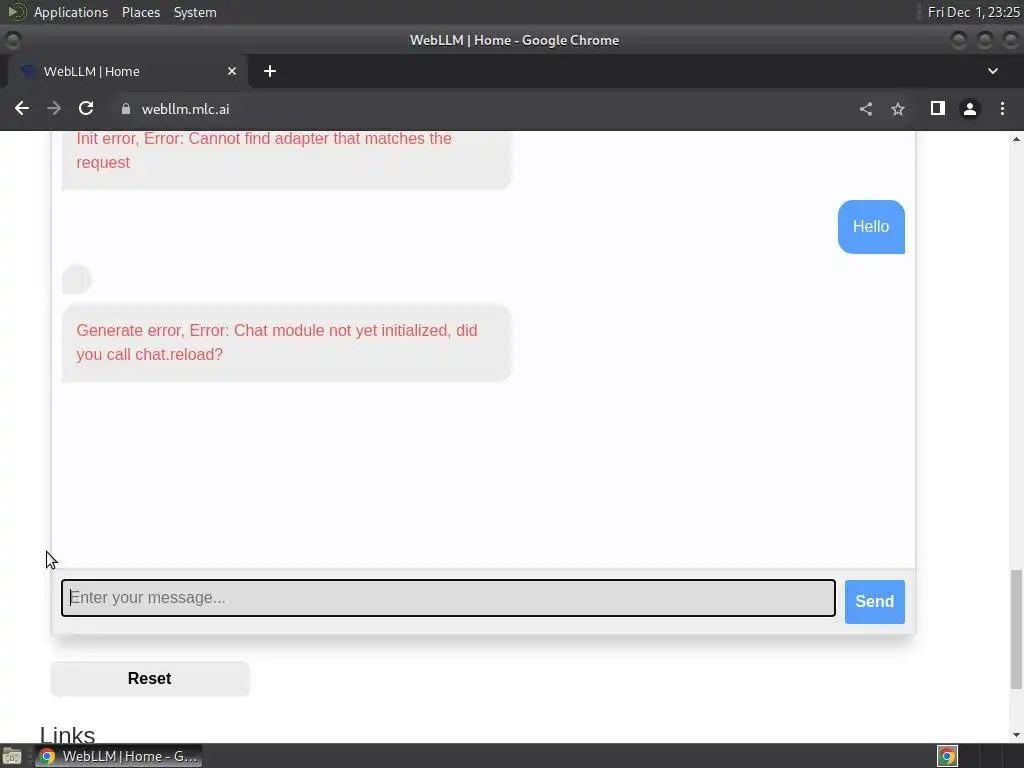Open the Chrome profile menu
This screenshot has height=768, width=1024.
970,109
